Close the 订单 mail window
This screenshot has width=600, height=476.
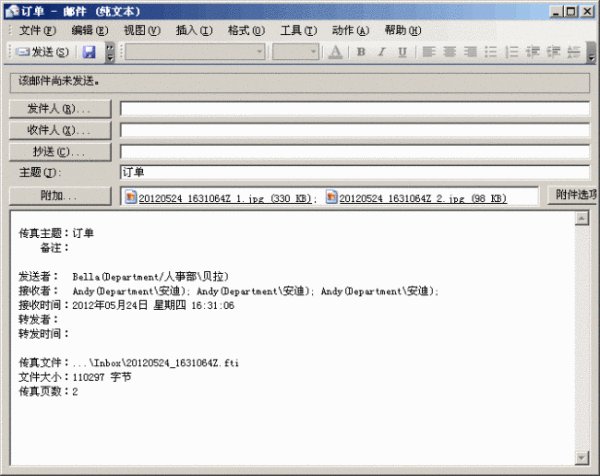587,12
